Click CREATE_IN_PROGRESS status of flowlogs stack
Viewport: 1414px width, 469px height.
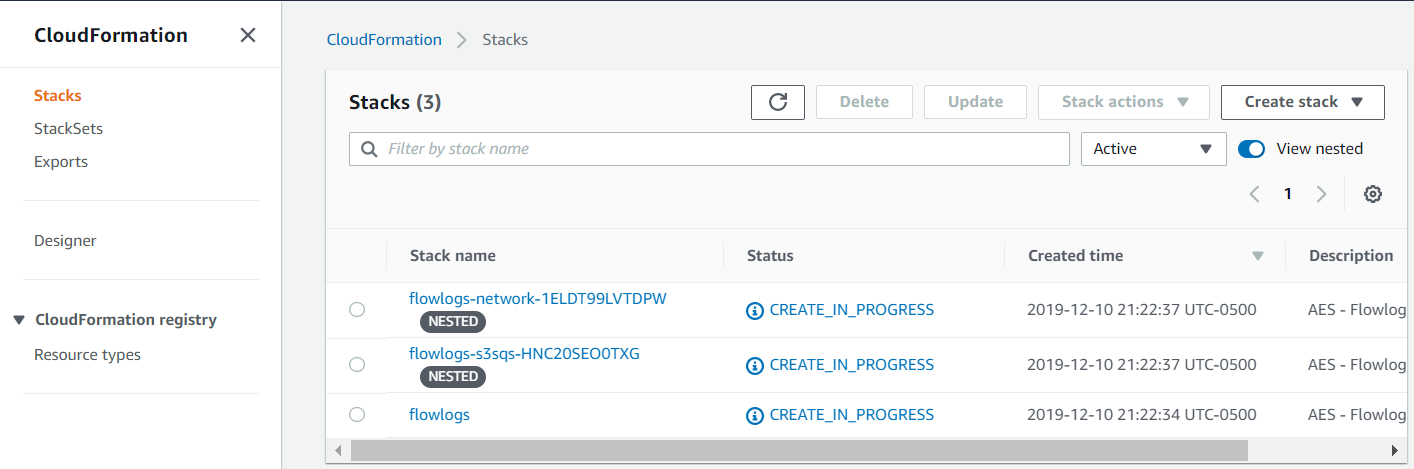(x=851, y=415)
